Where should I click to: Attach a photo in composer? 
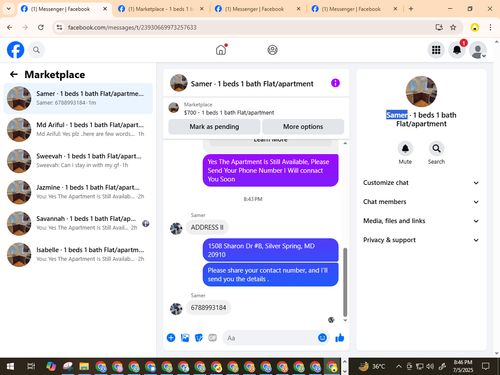[185, 338]
